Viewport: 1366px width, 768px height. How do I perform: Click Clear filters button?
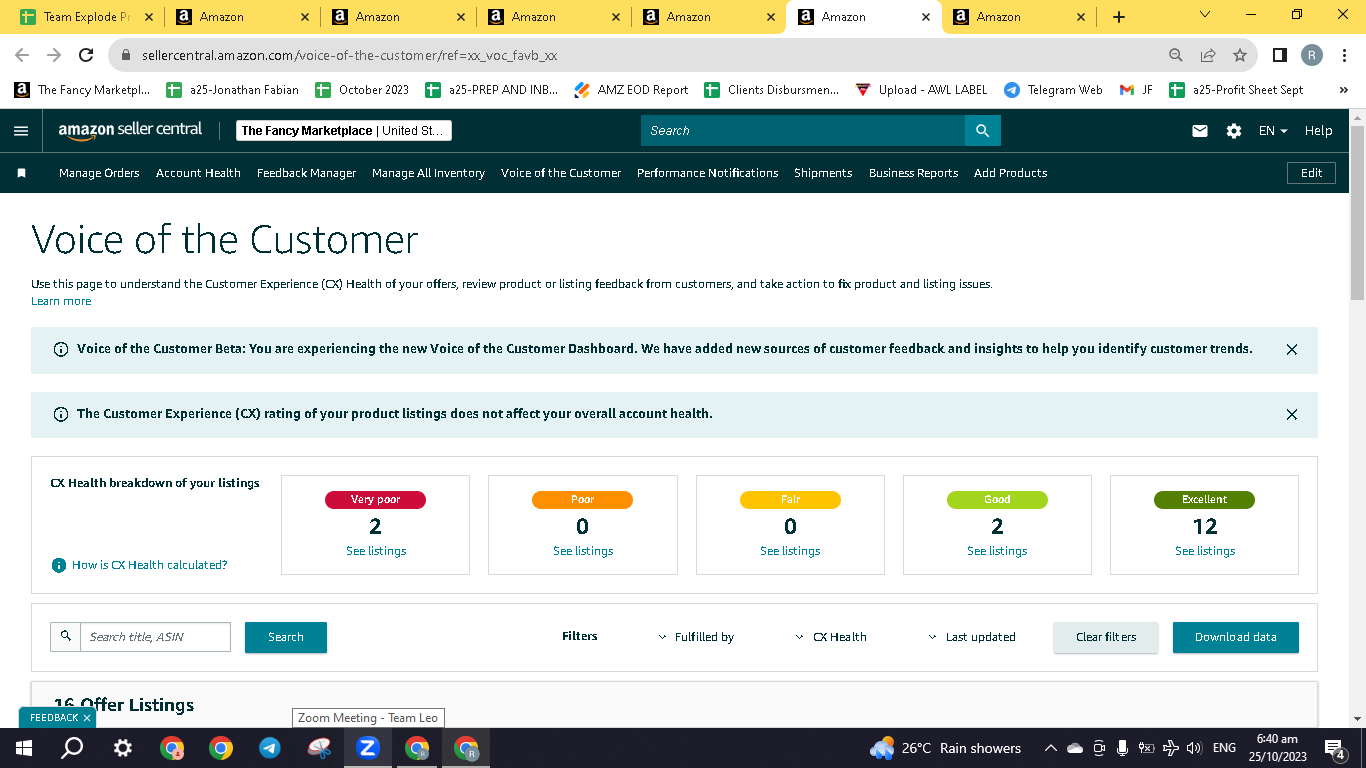tap(1106, 637)
